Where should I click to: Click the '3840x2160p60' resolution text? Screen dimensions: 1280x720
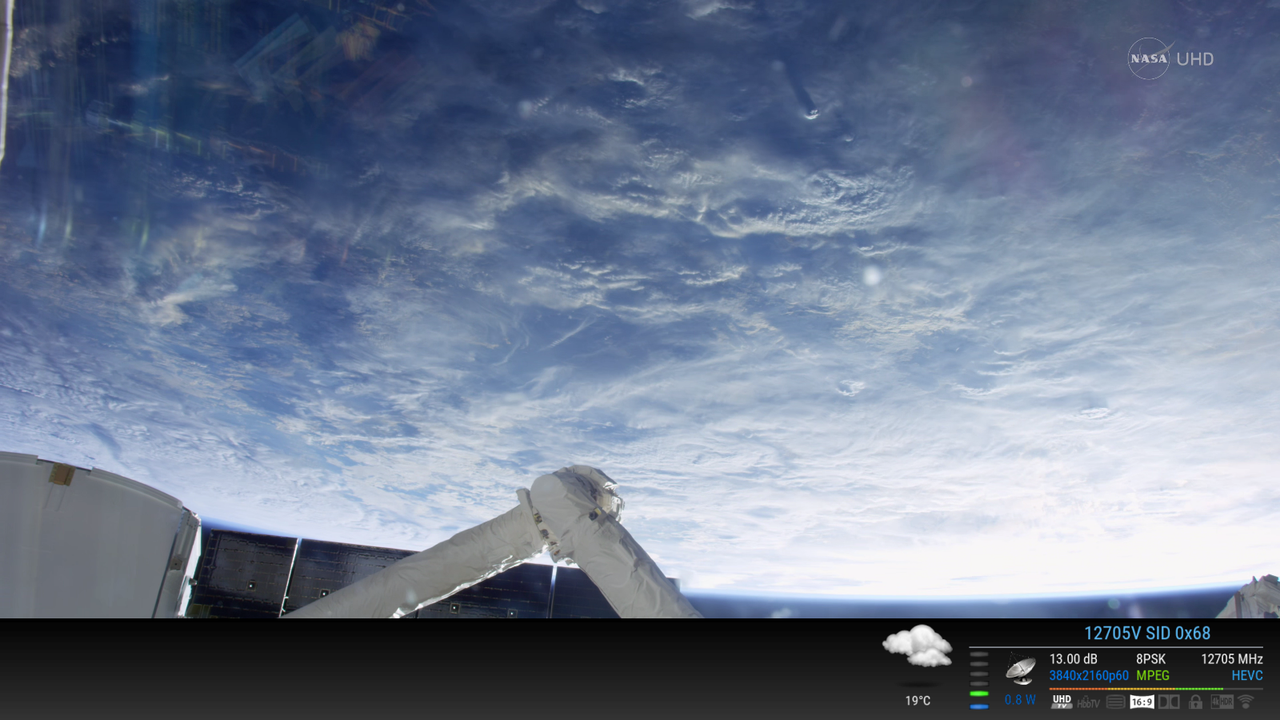click(1089, 676)
